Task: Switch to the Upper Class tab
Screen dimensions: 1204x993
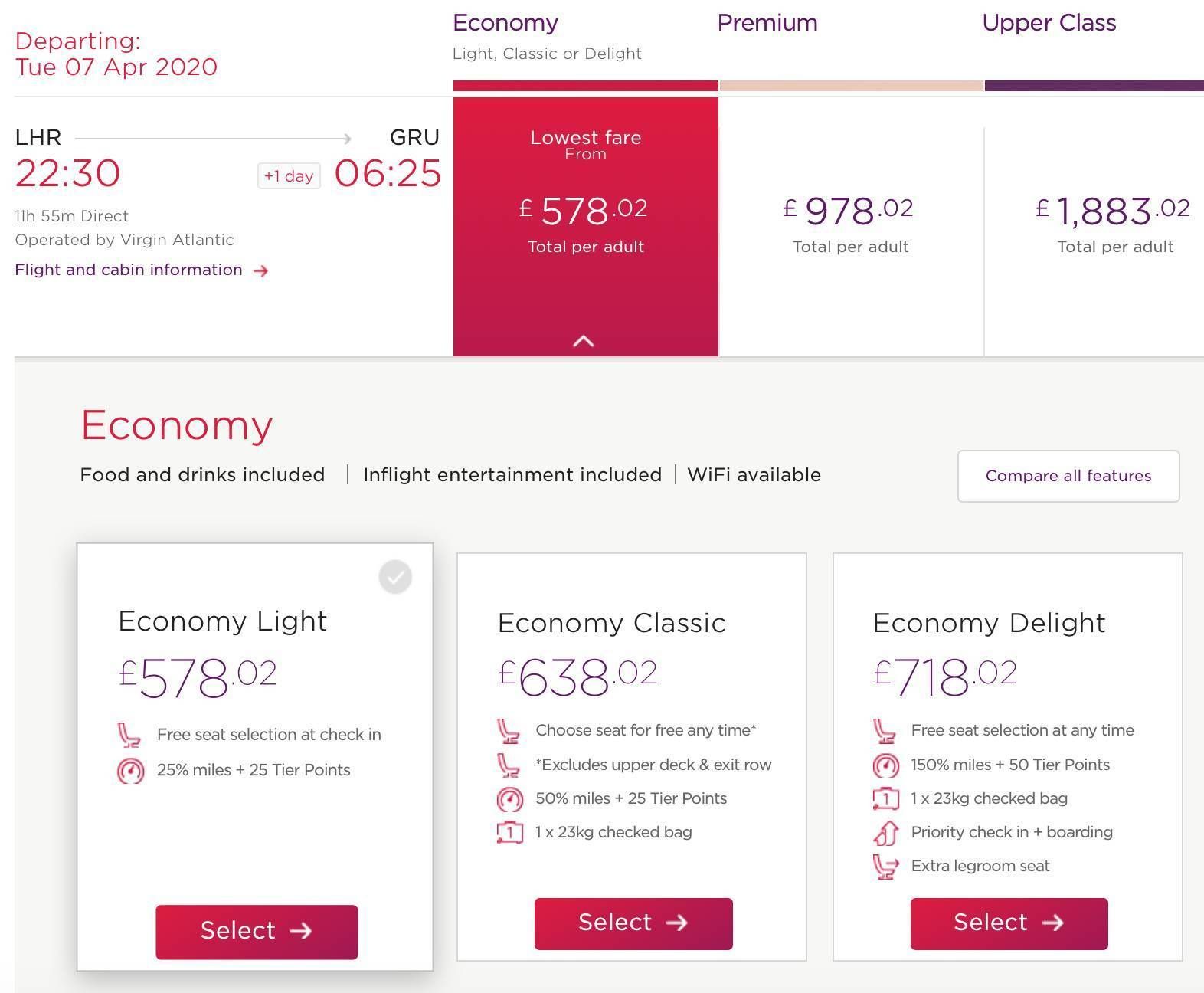Action: click(1049, 23)
